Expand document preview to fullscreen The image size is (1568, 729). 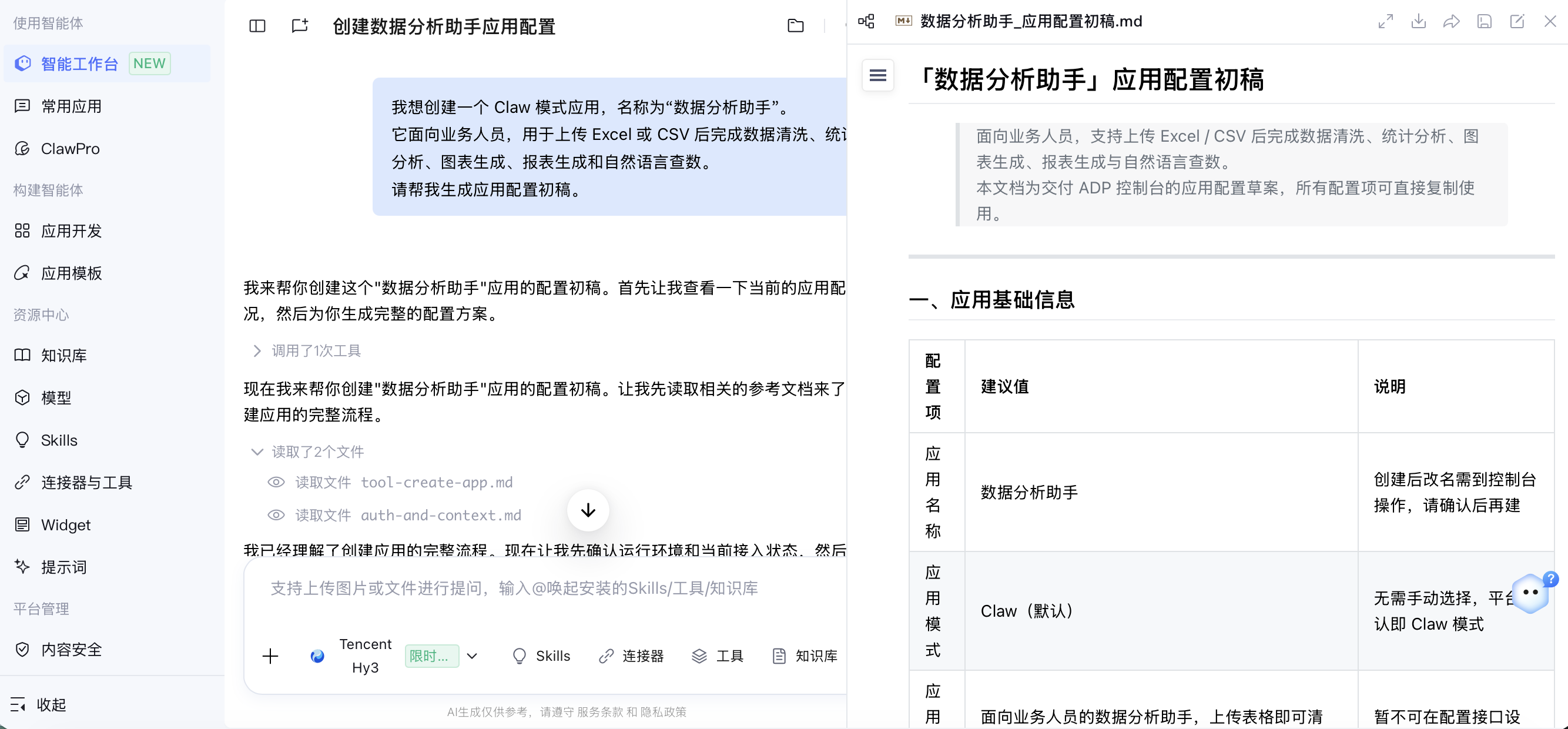[1386, 21]
